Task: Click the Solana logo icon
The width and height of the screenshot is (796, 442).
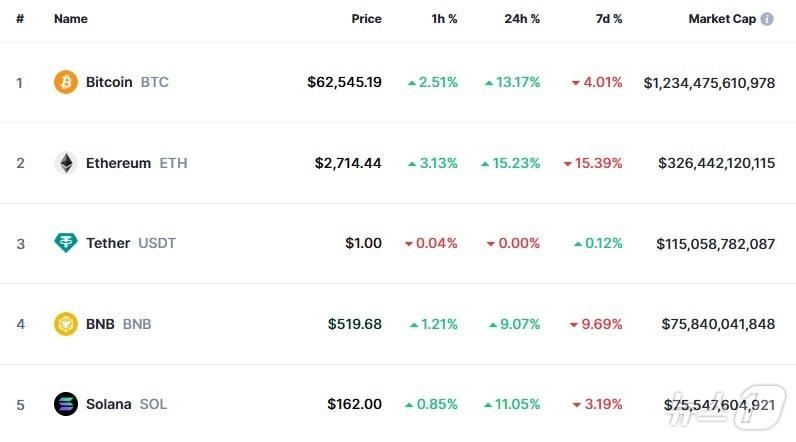Action: (66, 404)
